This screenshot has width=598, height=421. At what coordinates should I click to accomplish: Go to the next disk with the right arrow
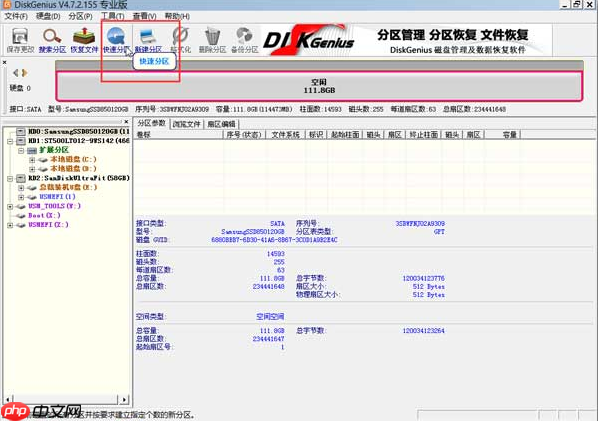point(24,72)
